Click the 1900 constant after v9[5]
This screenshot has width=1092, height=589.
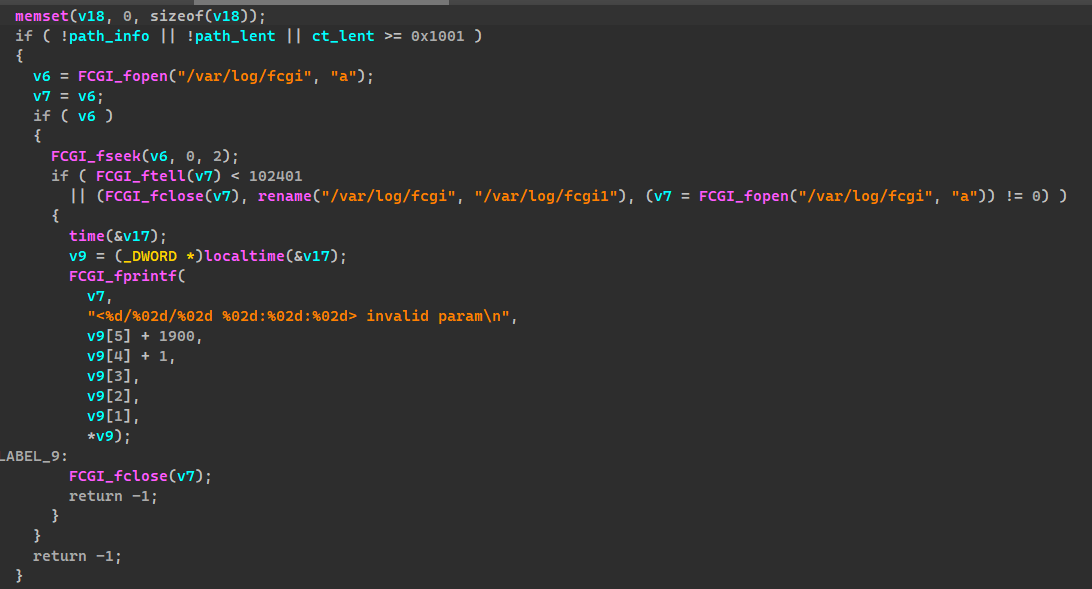pyautogui.click(x=180, y=336)
